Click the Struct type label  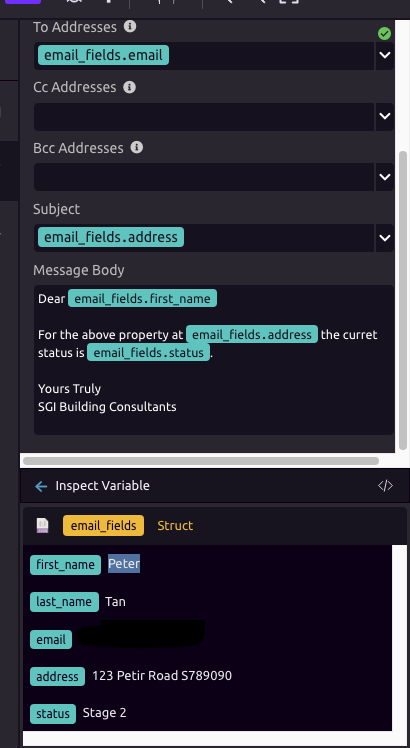pyautogui.click(x=175, y=526)
